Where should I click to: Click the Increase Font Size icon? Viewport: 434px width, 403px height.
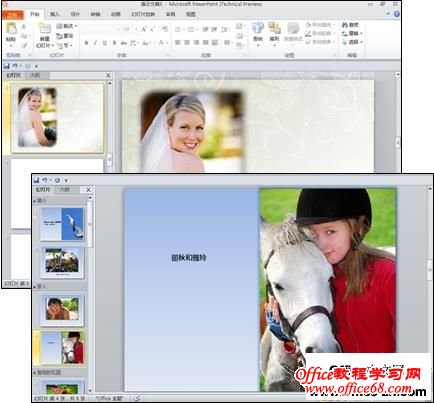144,29
